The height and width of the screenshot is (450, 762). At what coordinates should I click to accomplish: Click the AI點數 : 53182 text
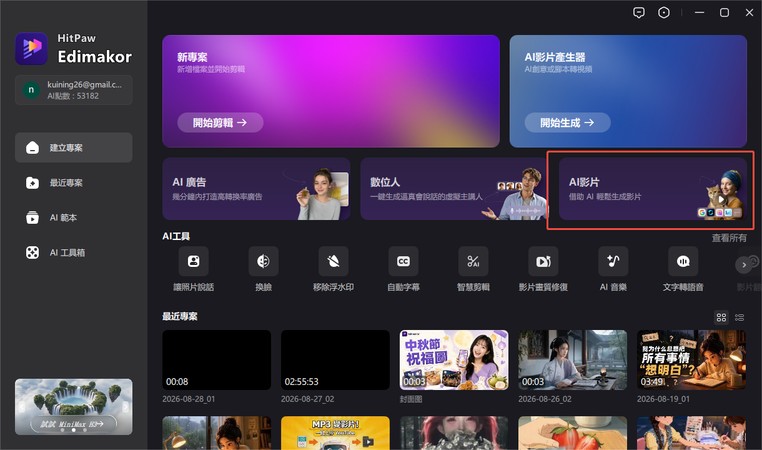[73, 96]
